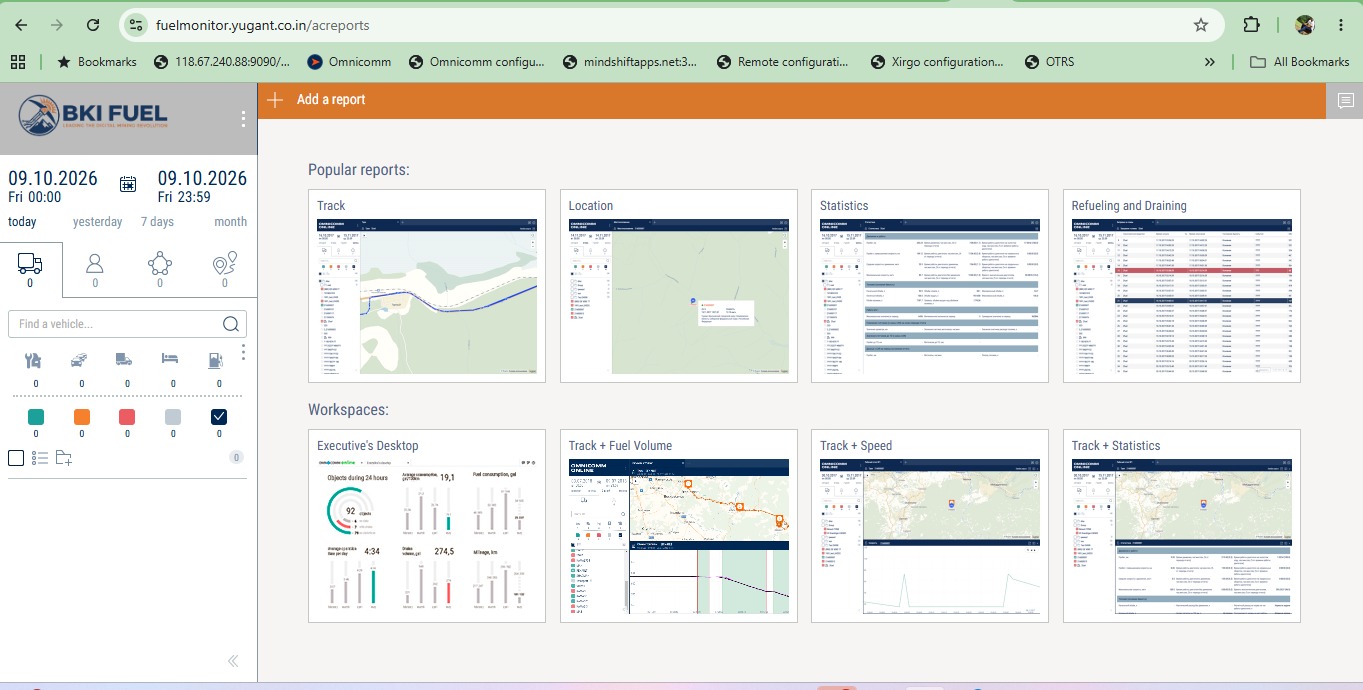The width and height of the screenshot is (1363, 690).
Task: Click the BKI FUEL logo
Action: click(x=94, y=115)
